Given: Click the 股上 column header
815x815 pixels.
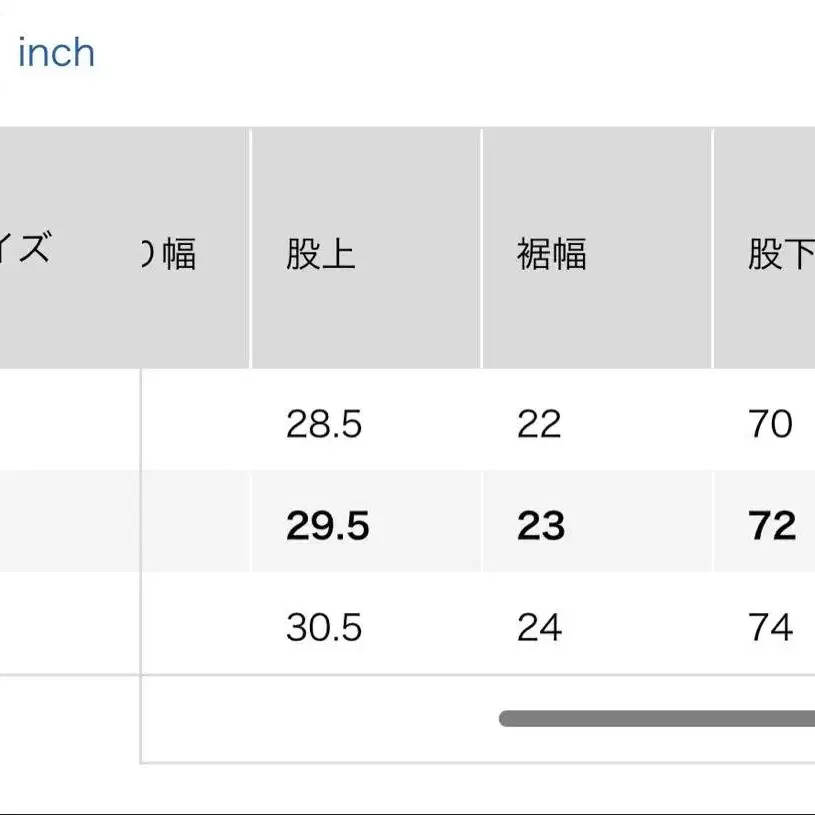Looking at the screenshot, I should 320,254.
